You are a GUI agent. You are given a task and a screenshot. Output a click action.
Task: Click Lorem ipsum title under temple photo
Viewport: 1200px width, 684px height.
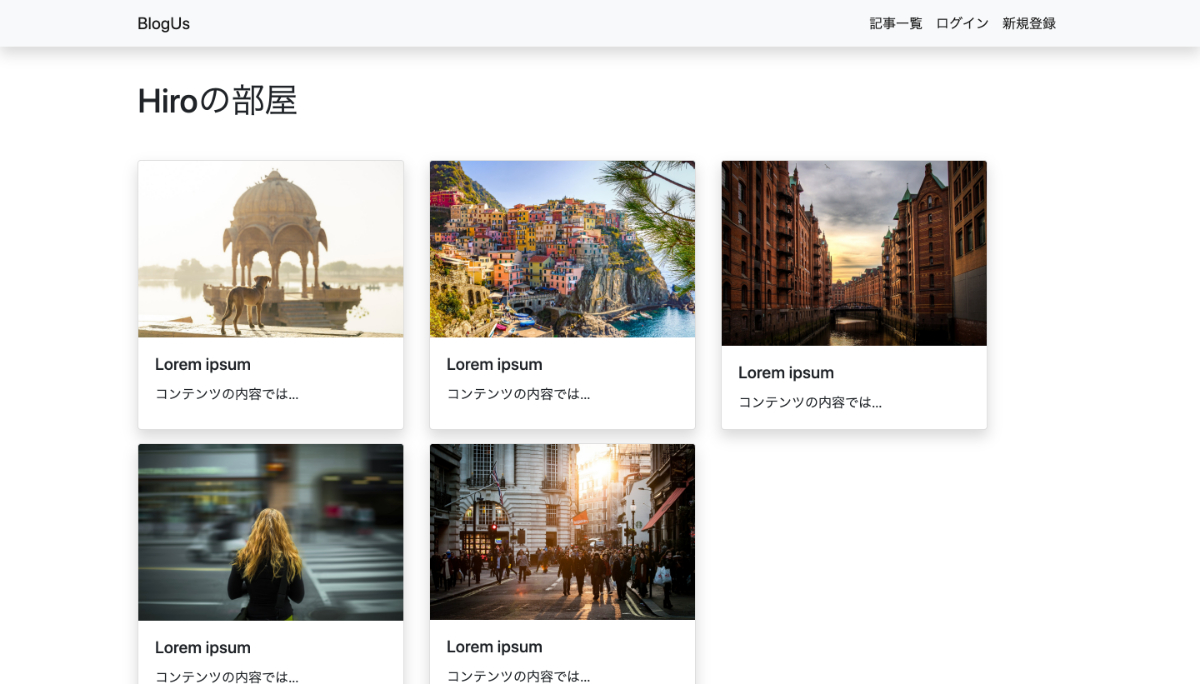[x=203, y=365]
